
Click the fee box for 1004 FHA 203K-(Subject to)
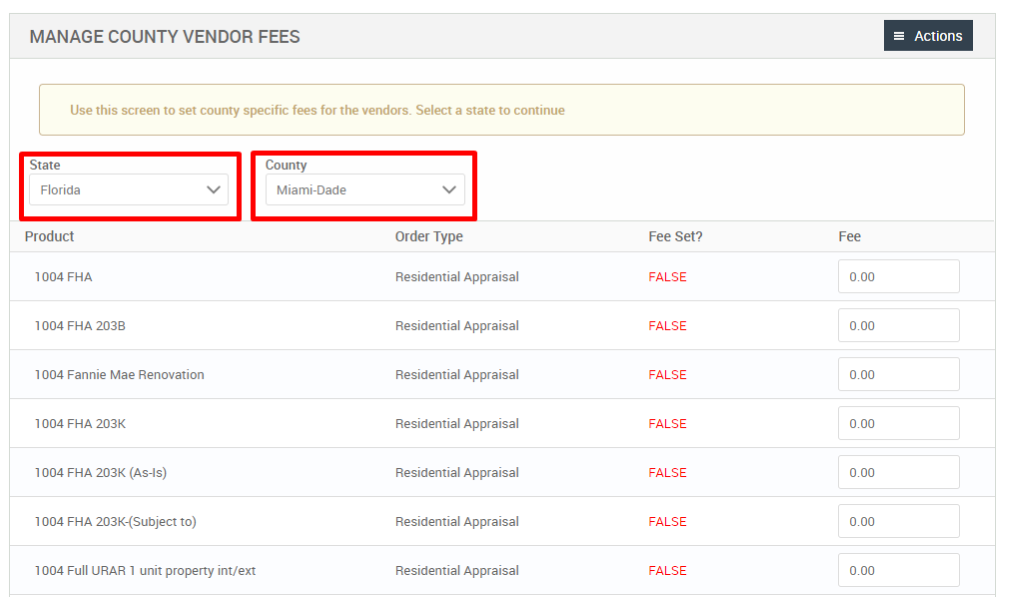(x=898, y=520)
